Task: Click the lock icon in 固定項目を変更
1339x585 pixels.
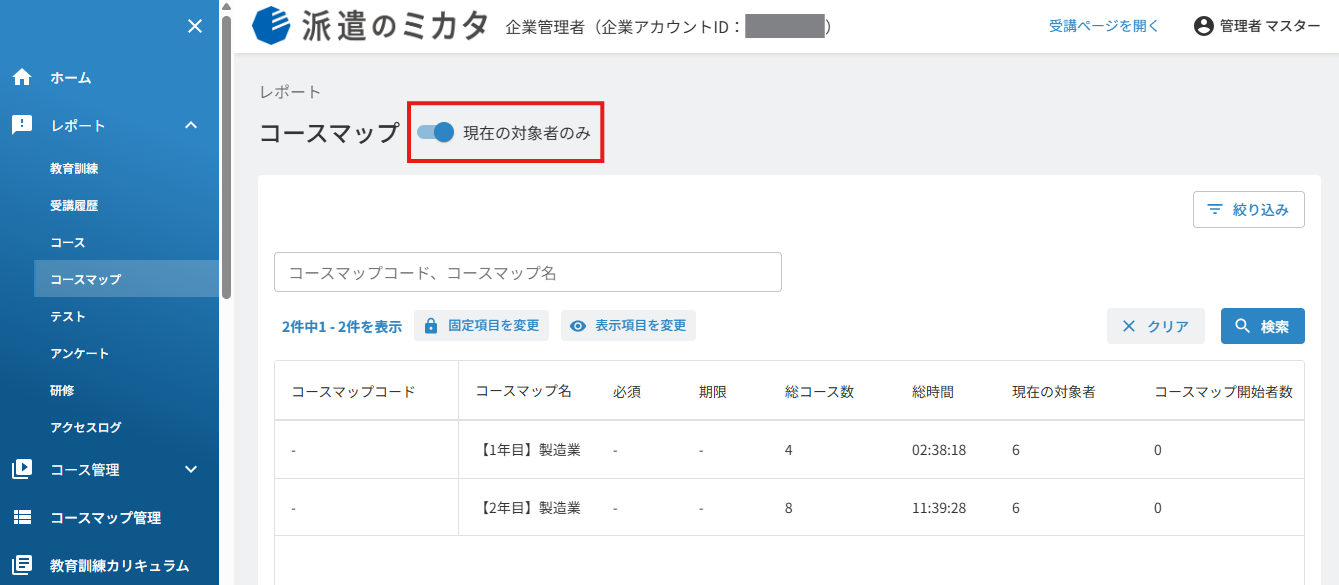Action: pyautogui.click(x=431, y=326)
